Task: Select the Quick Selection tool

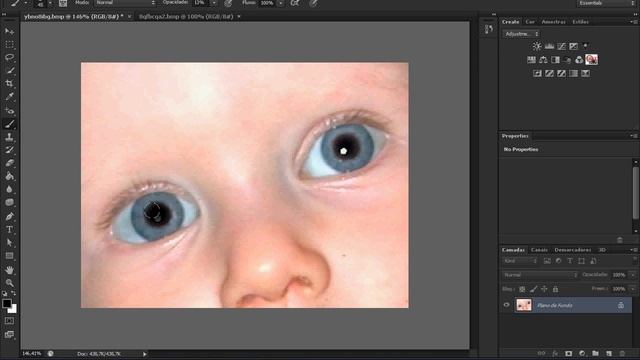Action: coord(9,70)
